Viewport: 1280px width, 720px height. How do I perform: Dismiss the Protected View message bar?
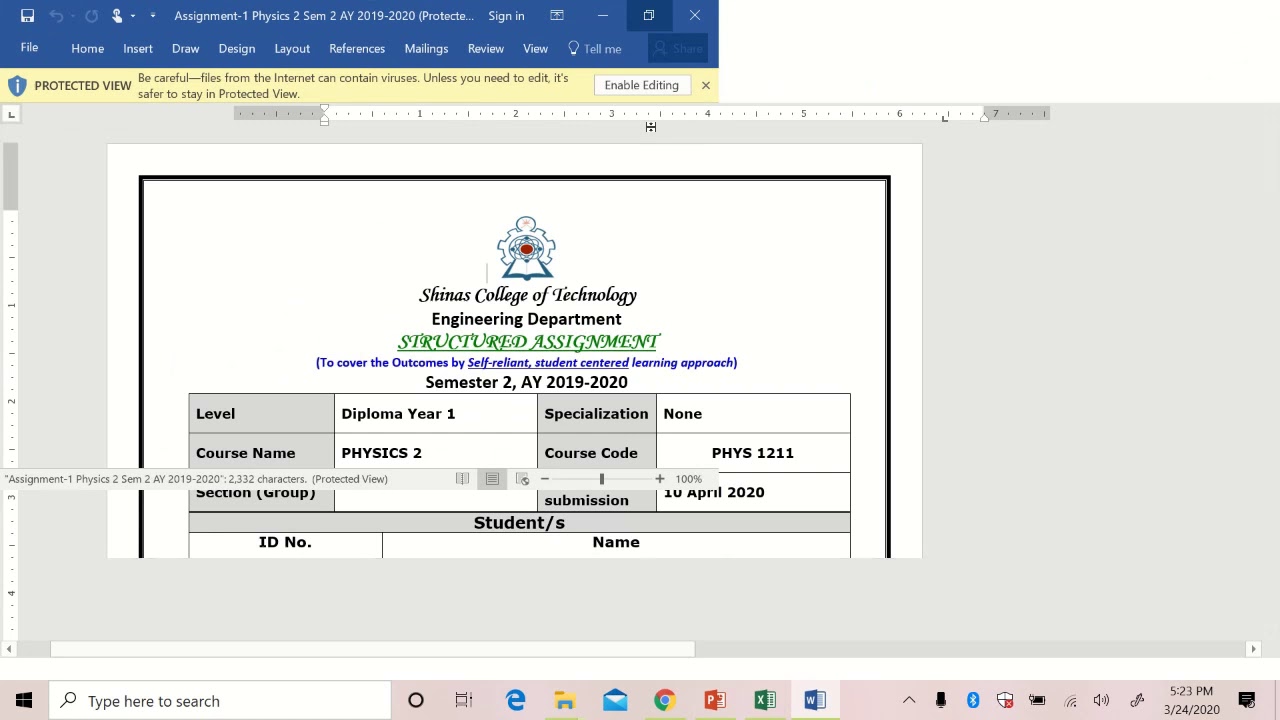(x=706, y=86)
